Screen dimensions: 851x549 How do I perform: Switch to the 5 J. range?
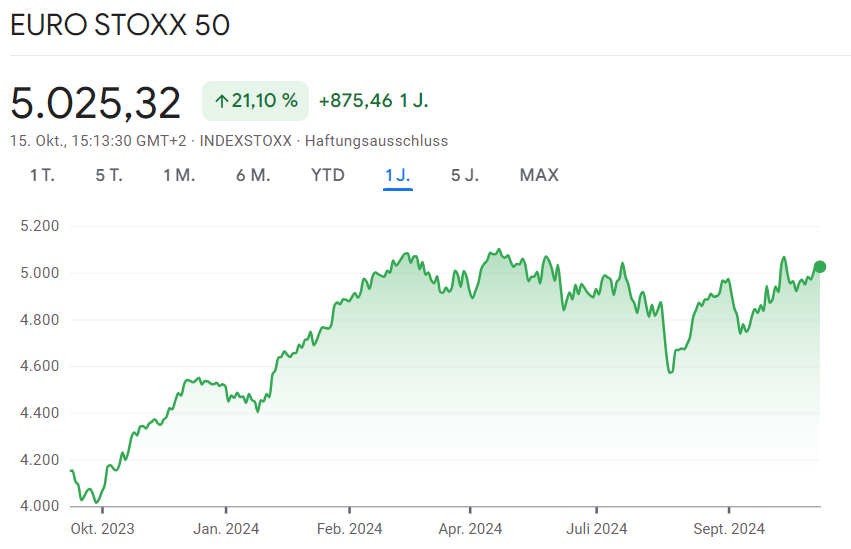465,175
